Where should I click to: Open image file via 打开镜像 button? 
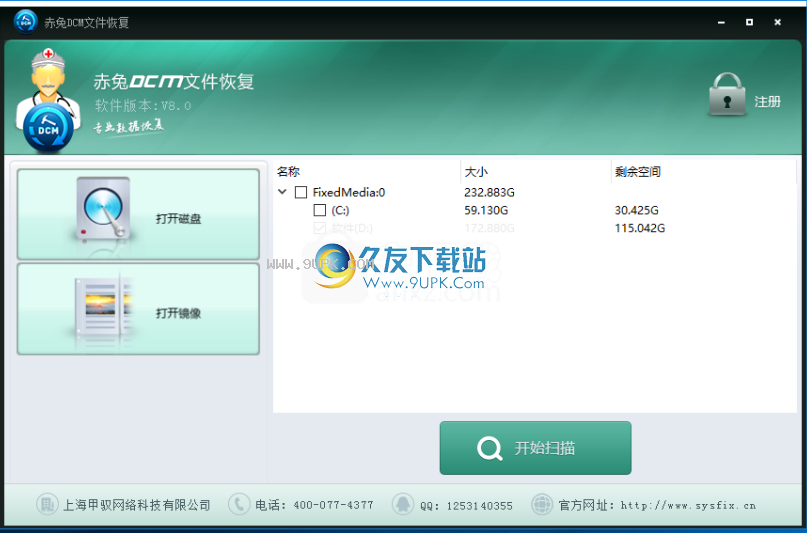coord(138,309)
